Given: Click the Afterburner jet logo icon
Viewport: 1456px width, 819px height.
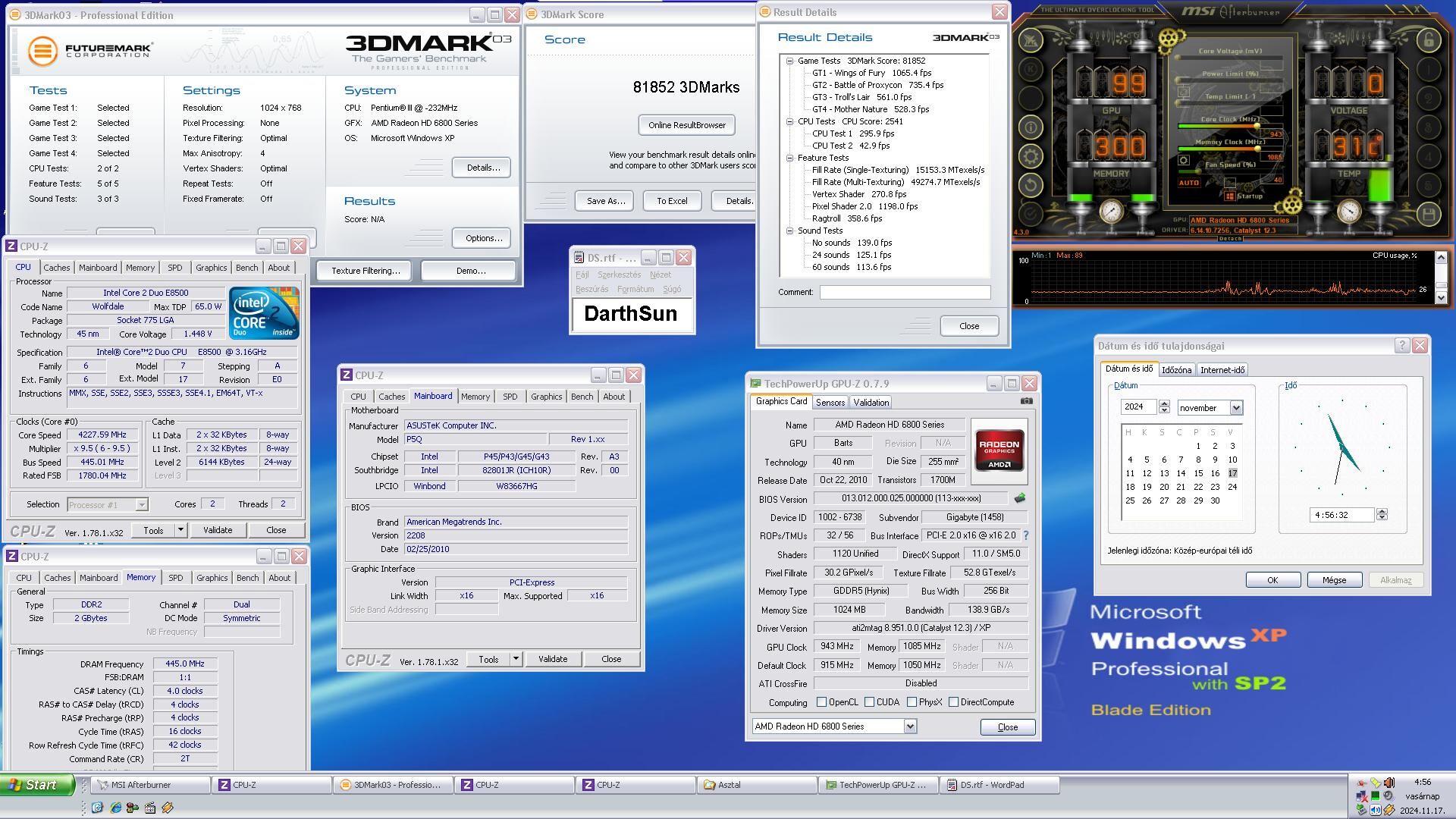Looking at the screenshot, I should pyautogui.click(x=1030, y=40).
